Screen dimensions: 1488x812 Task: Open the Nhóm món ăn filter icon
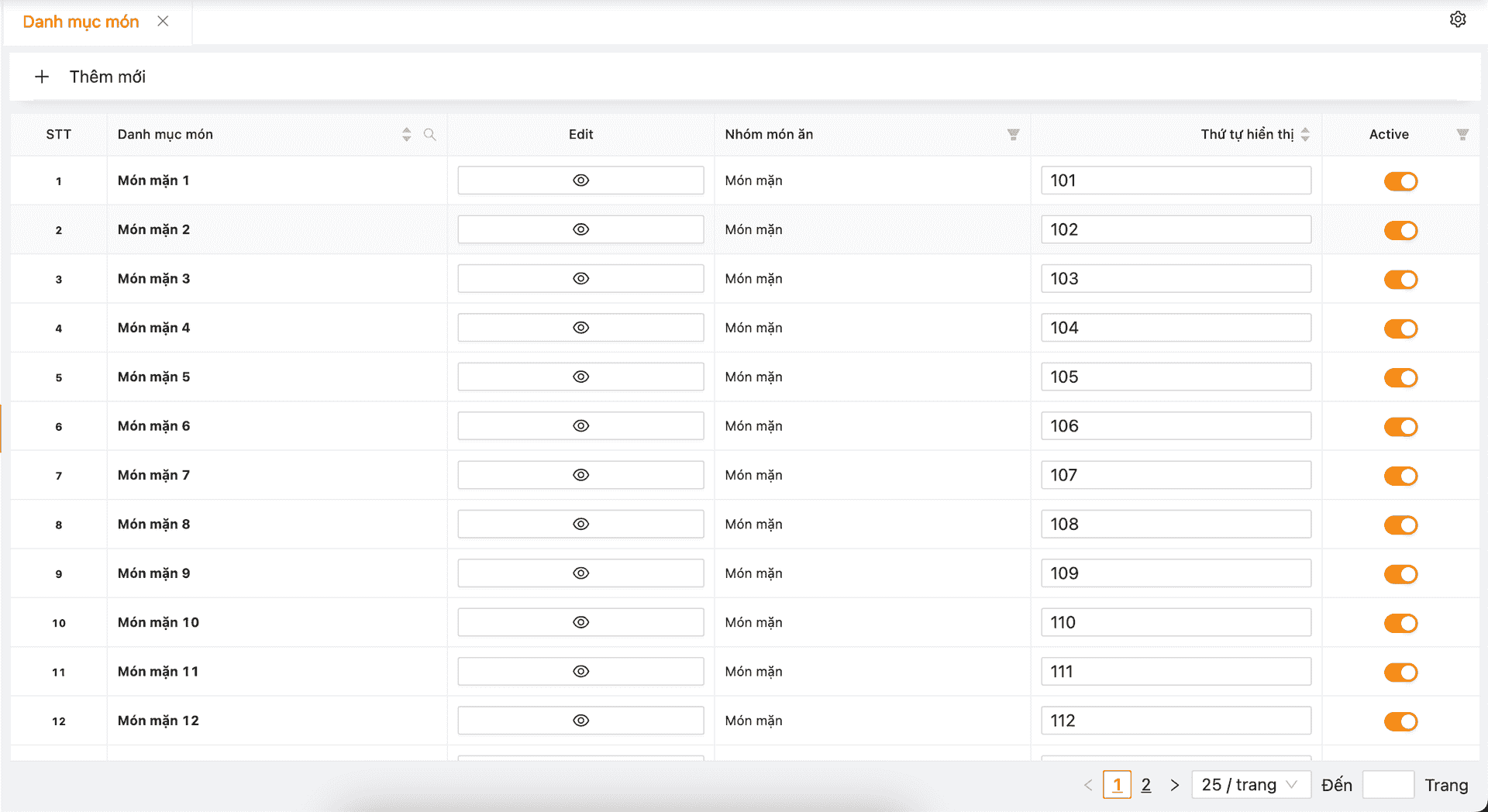(1013, 134)
